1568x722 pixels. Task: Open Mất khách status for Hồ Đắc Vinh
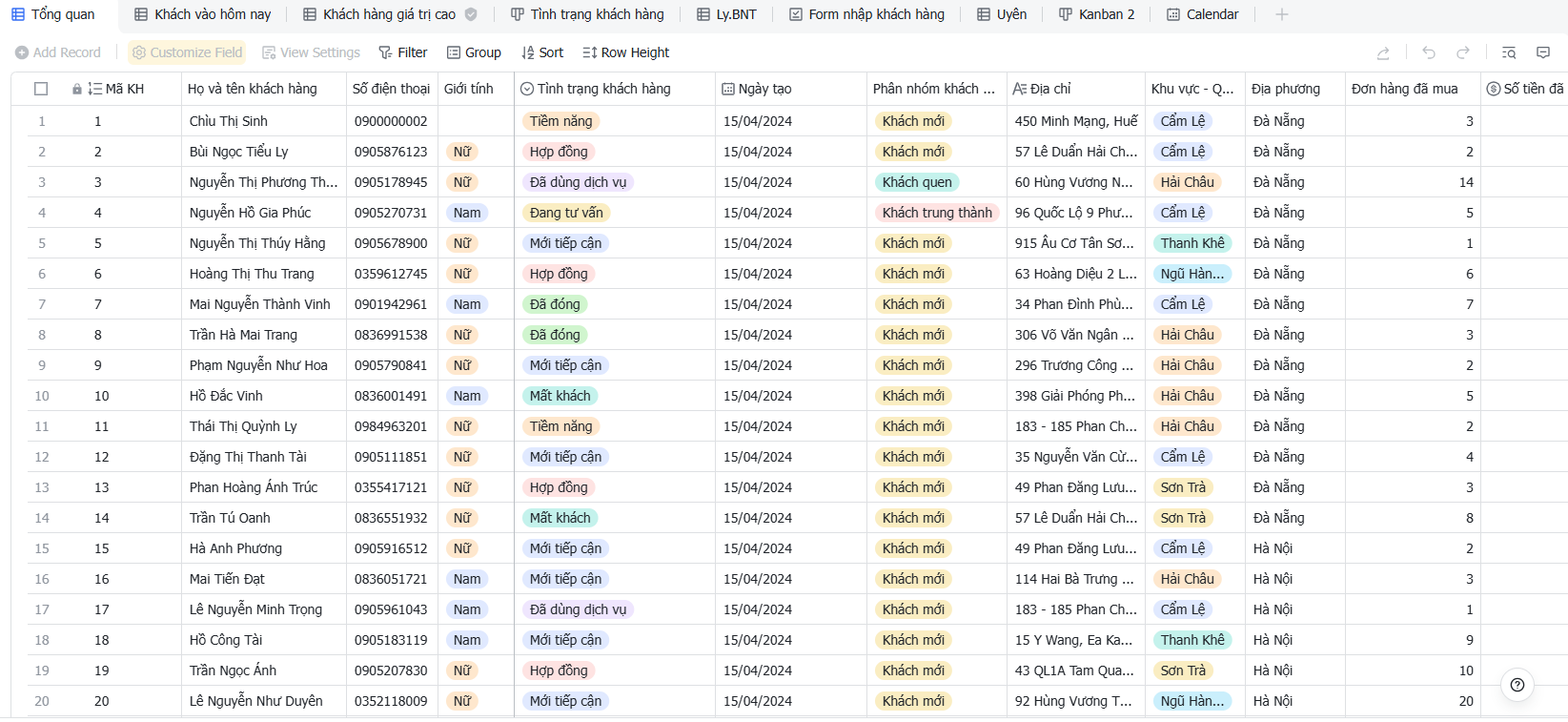pyautogui.click(x=560, y=396)
